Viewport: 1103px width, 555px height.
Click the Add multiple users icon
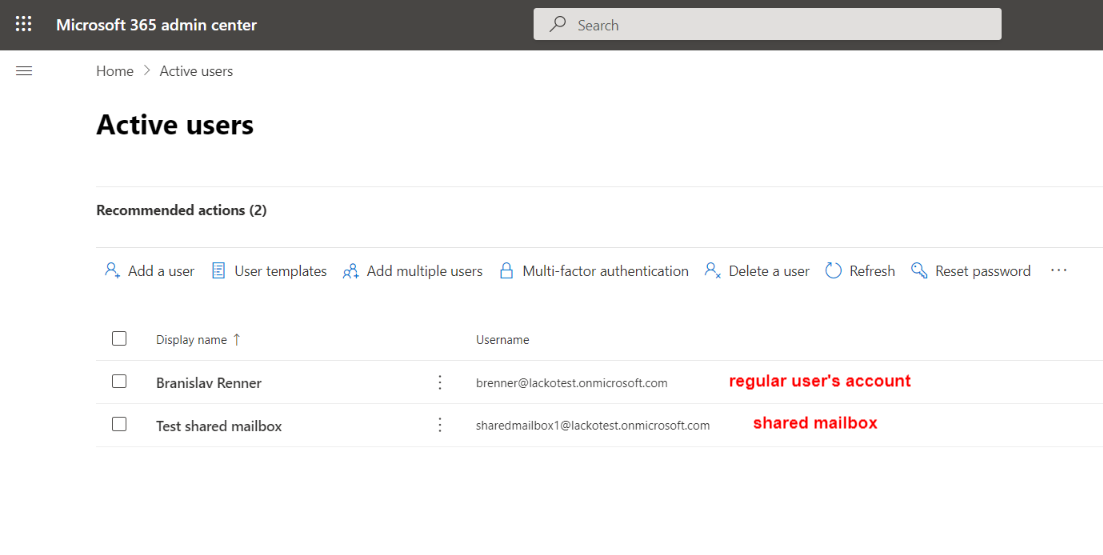[350, 271]
